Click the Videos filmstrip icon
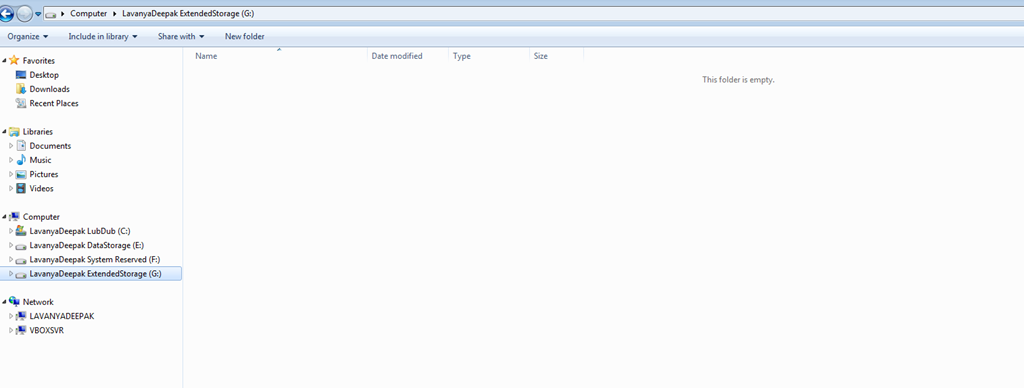 pos(21,189)
